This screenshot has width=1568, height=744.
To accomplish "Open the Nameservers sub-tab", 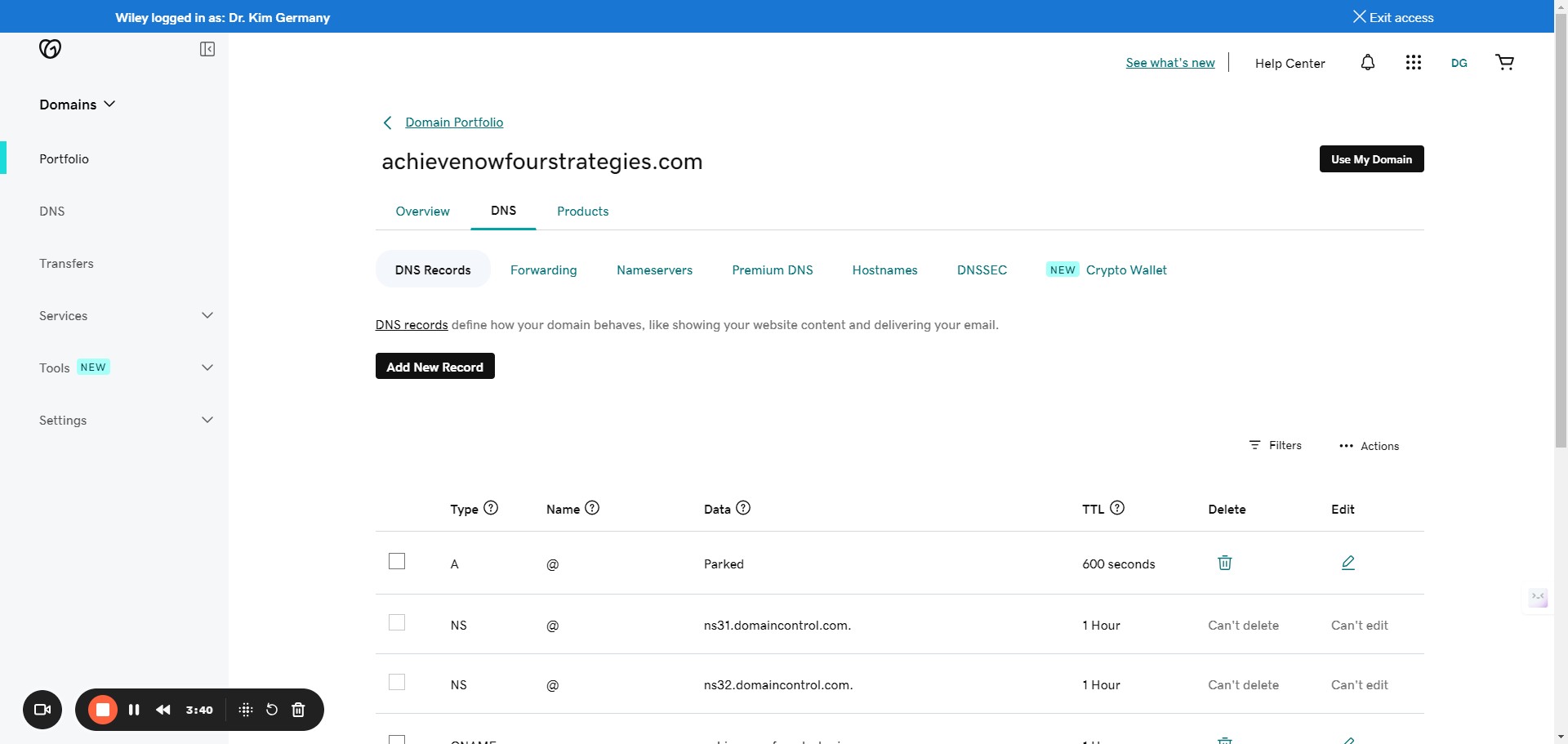I will 654,270.
